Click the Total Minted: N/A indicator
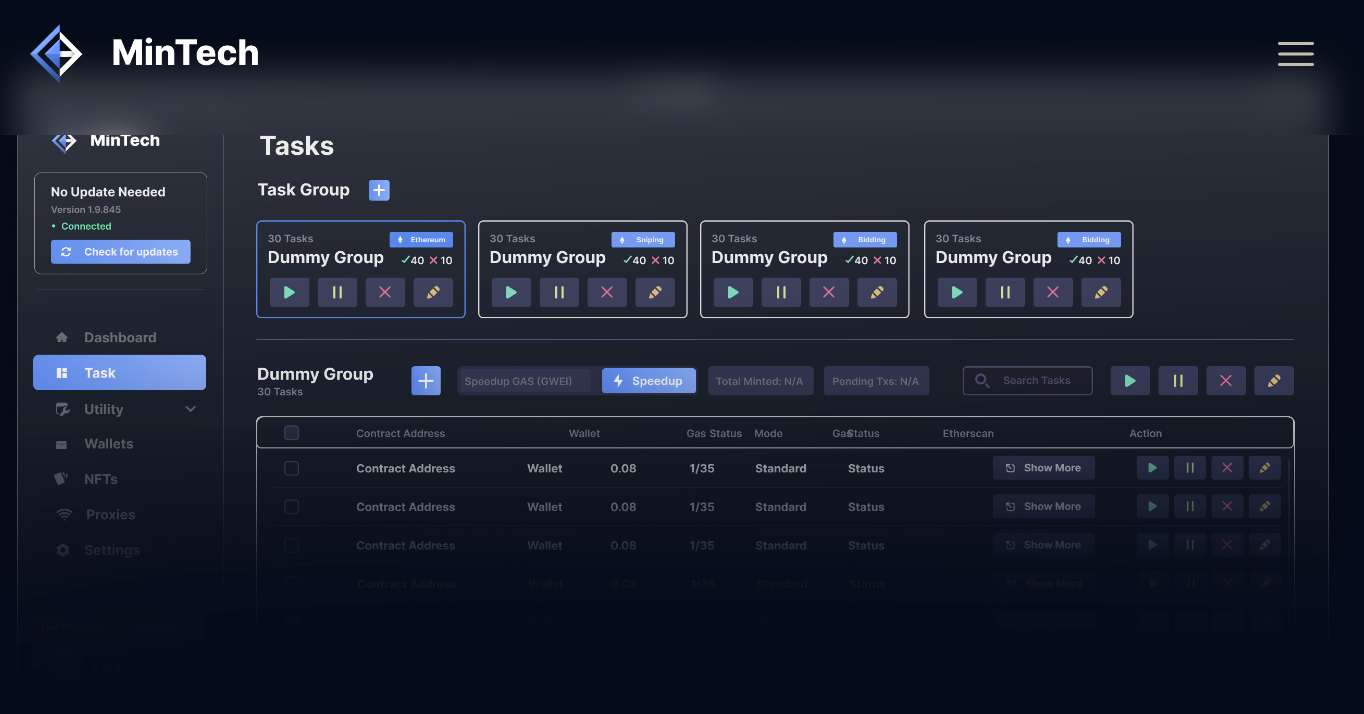 coord(760,381)
